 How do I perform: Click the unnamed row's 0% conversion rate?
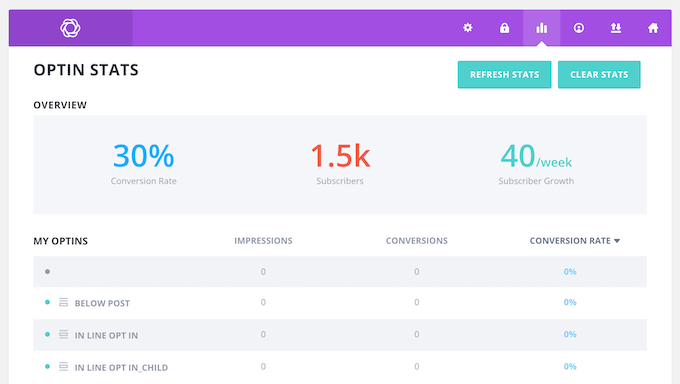(570, 272)
